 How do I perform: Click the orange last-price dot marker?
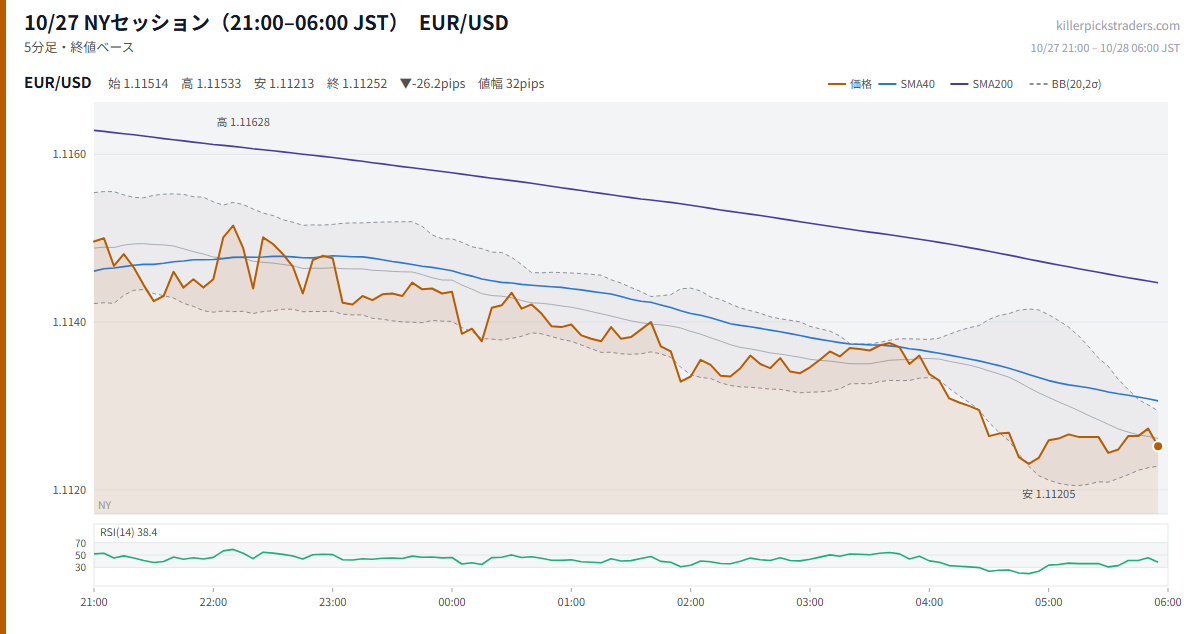[x=1158, y=446]
